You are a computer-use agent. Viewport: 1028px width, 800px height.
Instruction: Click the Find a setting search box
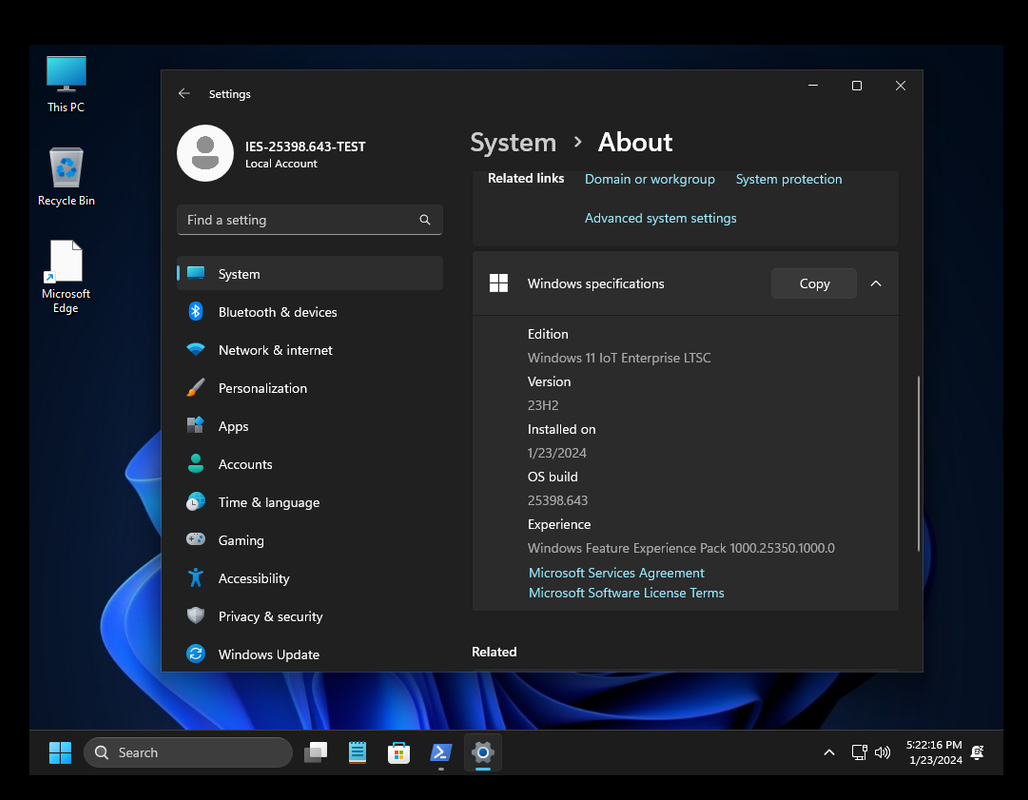pos(300,220)
